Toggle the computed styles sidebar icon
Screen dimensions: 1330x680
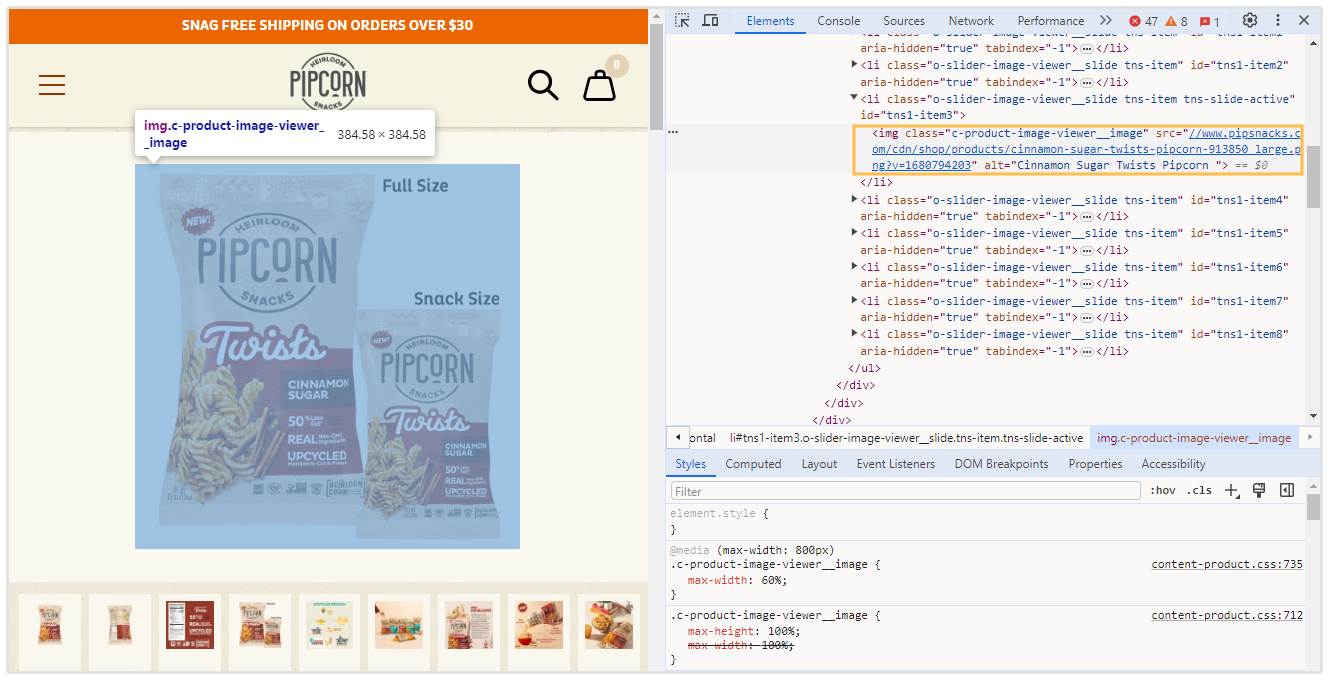point(1287,490)
